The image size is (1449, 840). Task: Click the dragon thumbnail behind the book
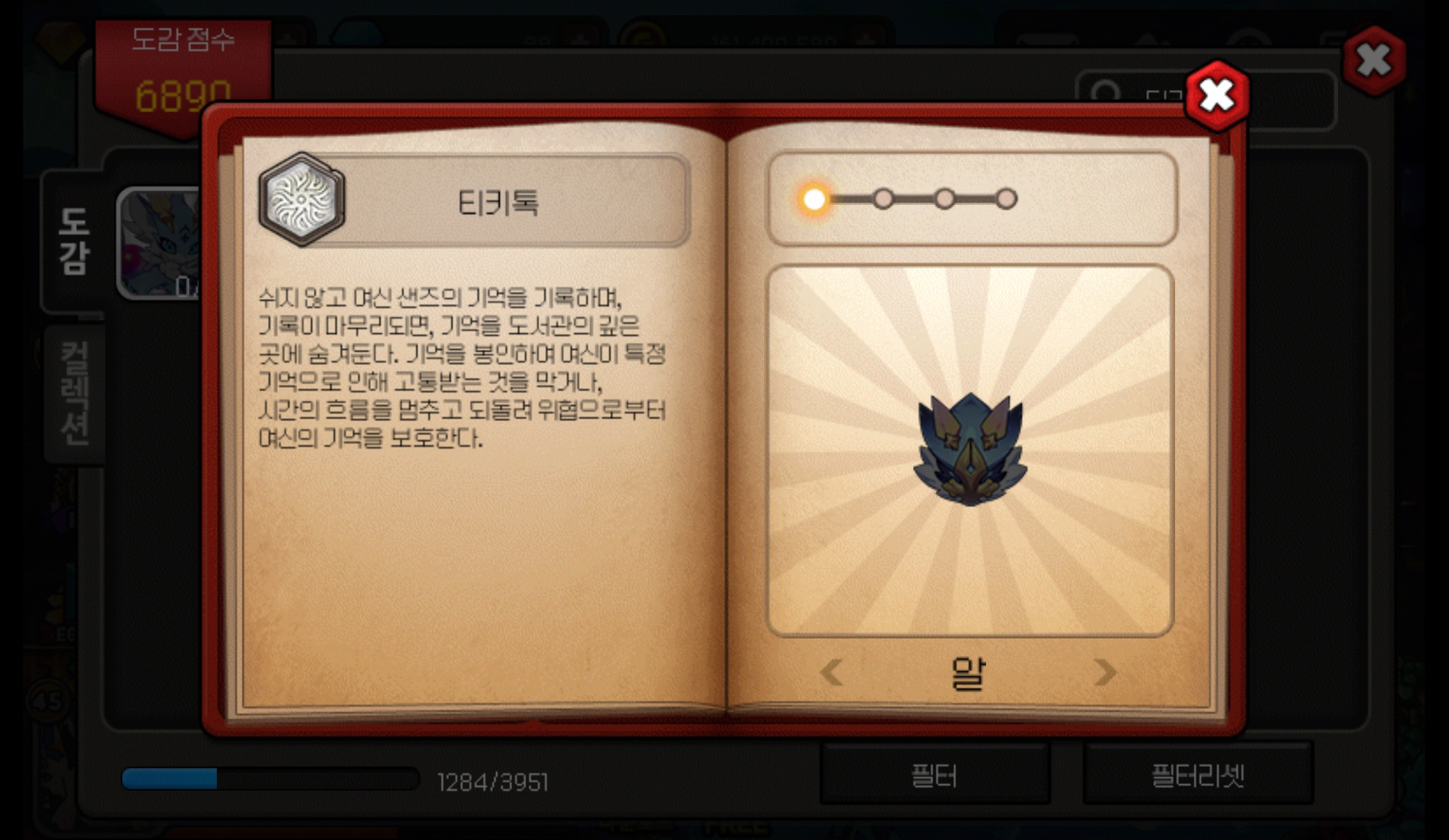click(159, 243)
